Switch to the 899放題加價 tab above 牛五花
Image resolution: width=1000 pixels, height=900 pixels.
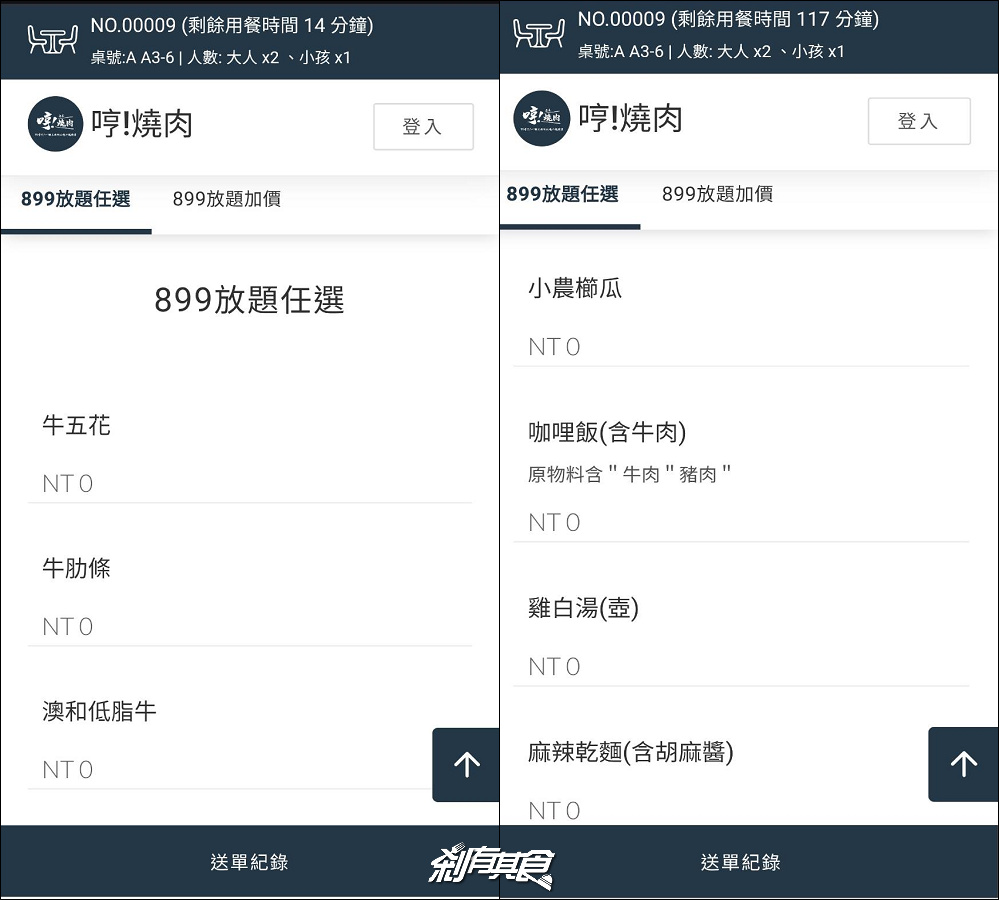(x=226, y=199)
